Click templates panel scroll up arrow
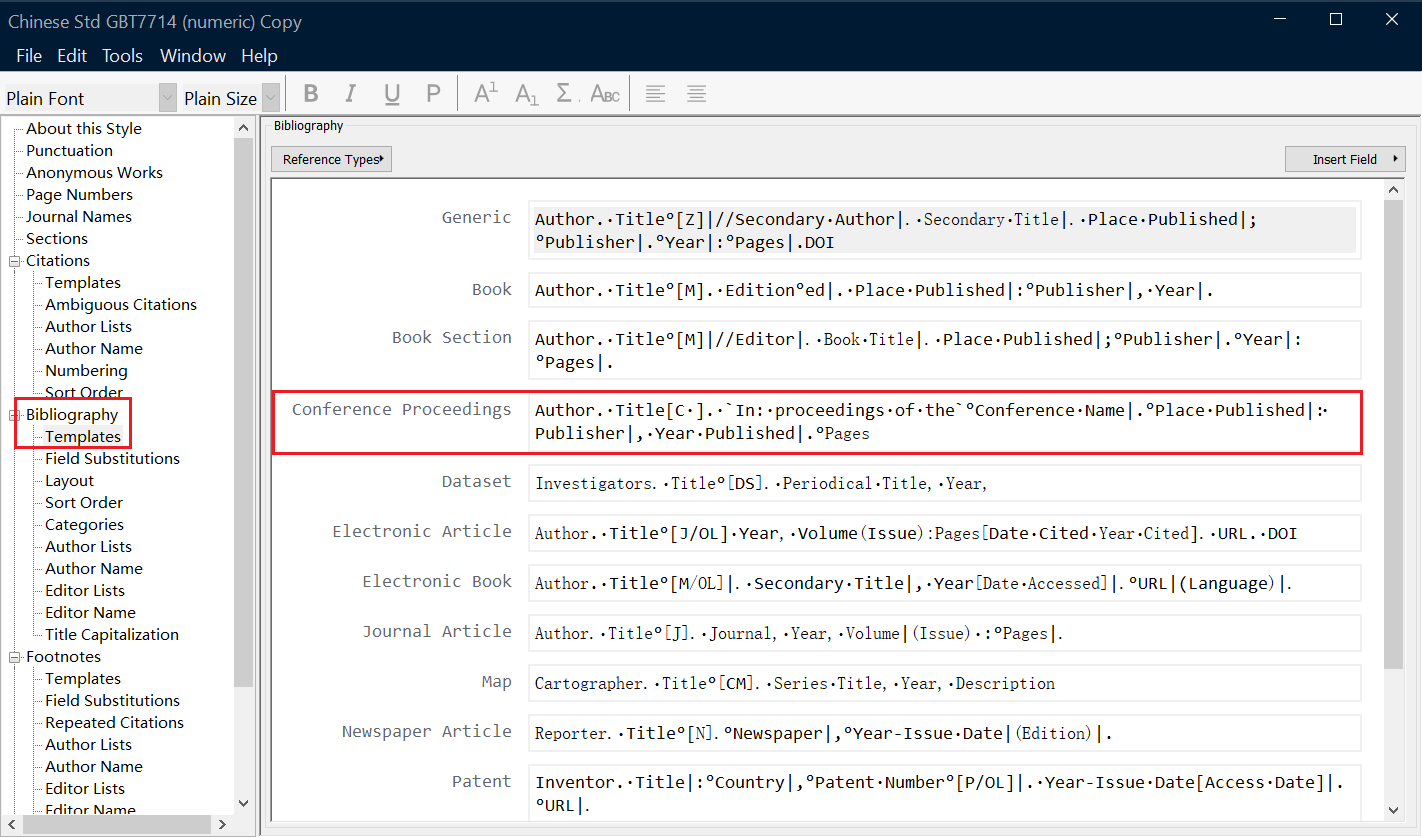The image size is (1422, 837). (x=1394, y=189)
